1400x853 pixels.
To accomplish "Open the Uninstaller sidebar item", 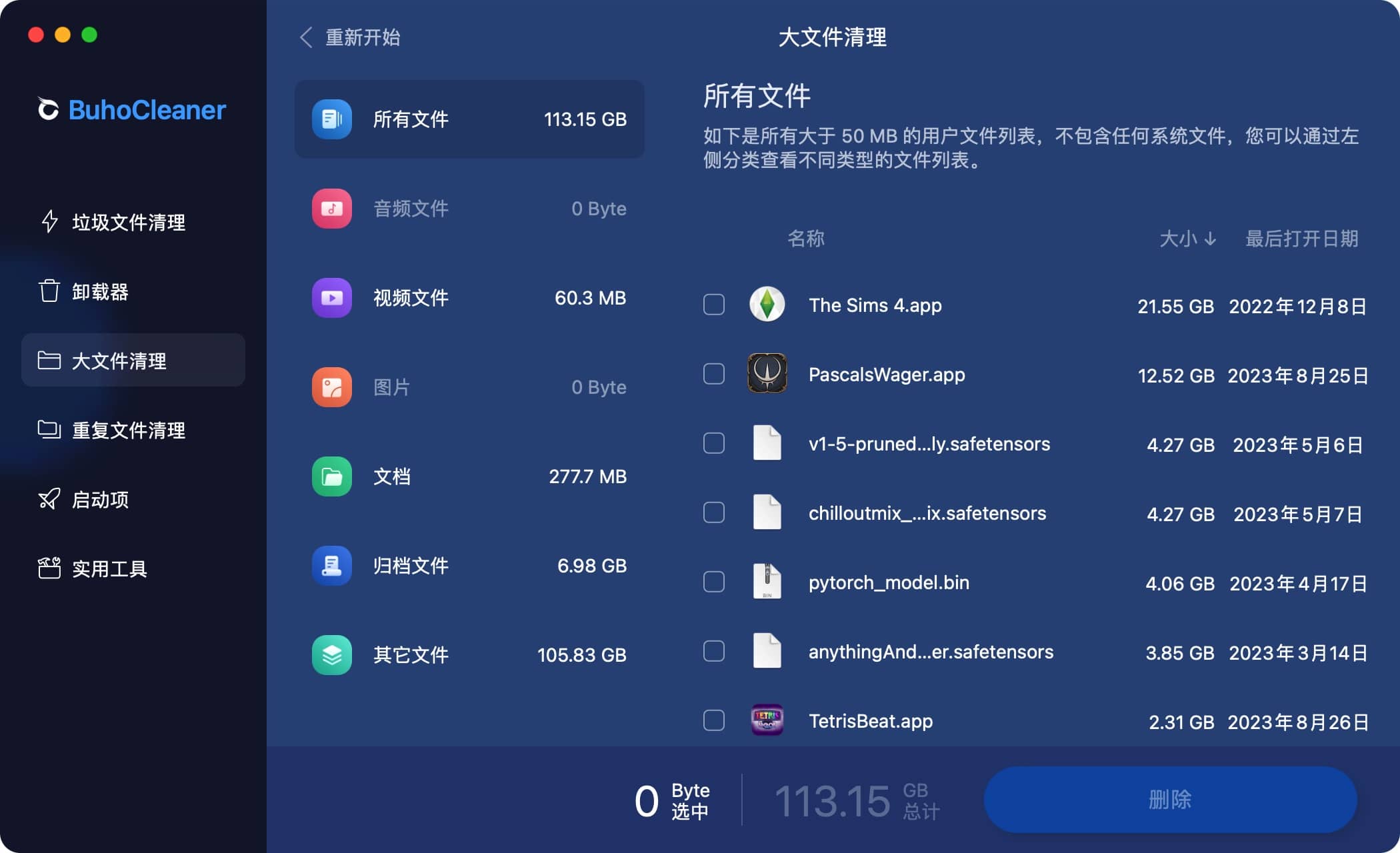I will [x=100, y=292].
